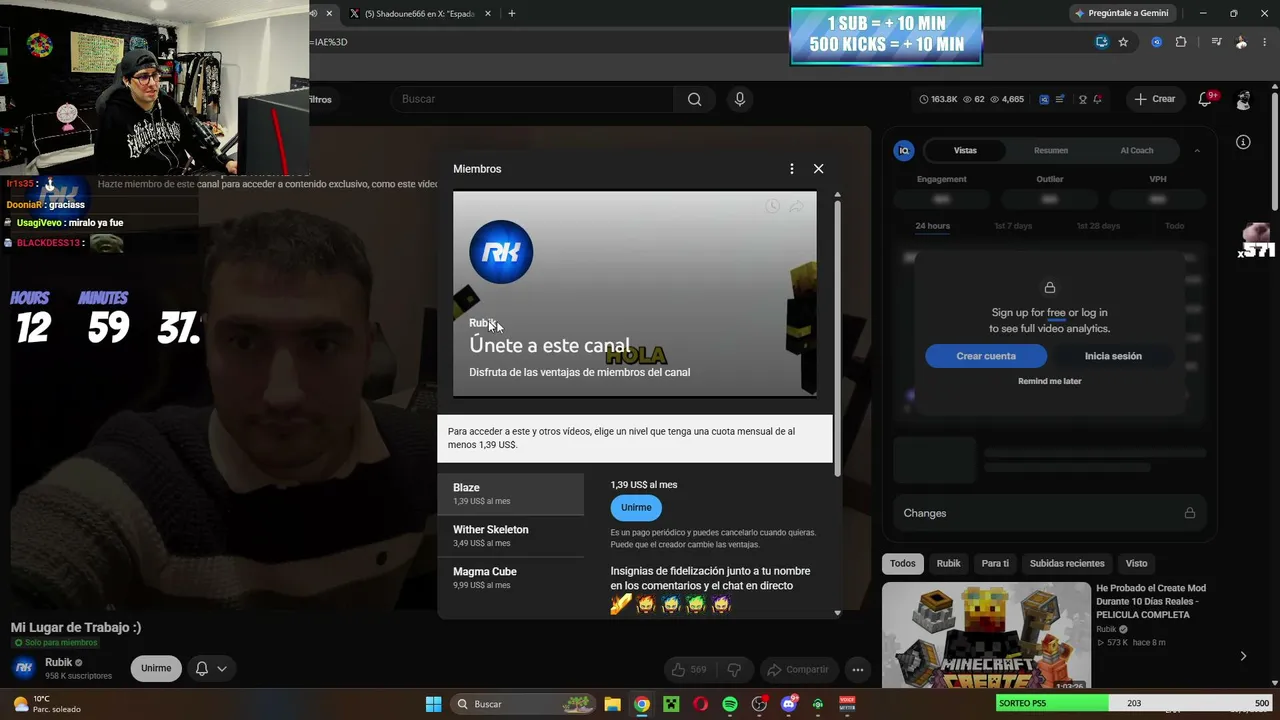The image size is (1280, 720).
Task: Open the Windows Start menu
Action: [x=433, y=704]
